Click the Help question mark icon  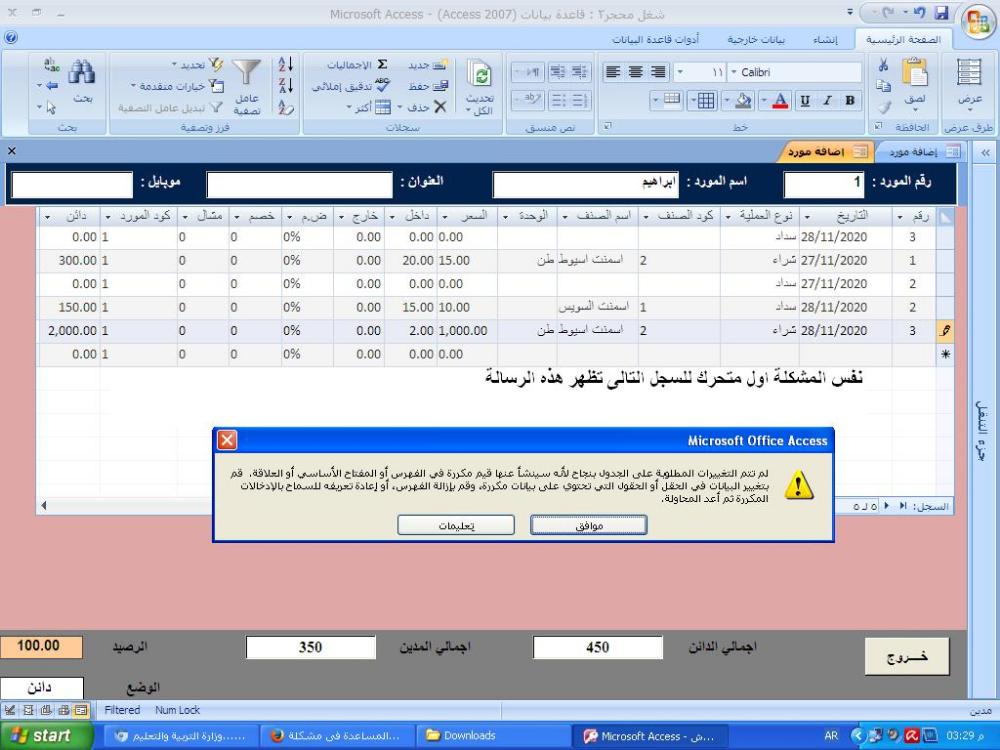[x=11, y=38]
